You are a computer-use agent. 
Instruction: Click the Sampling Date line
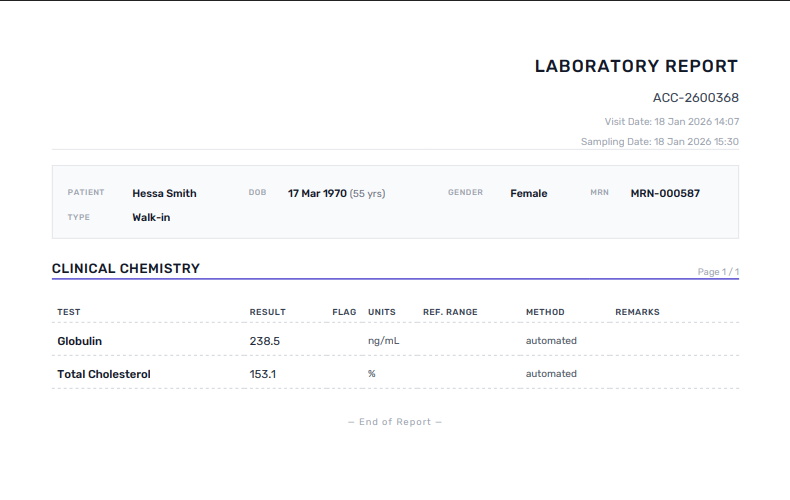660,142
